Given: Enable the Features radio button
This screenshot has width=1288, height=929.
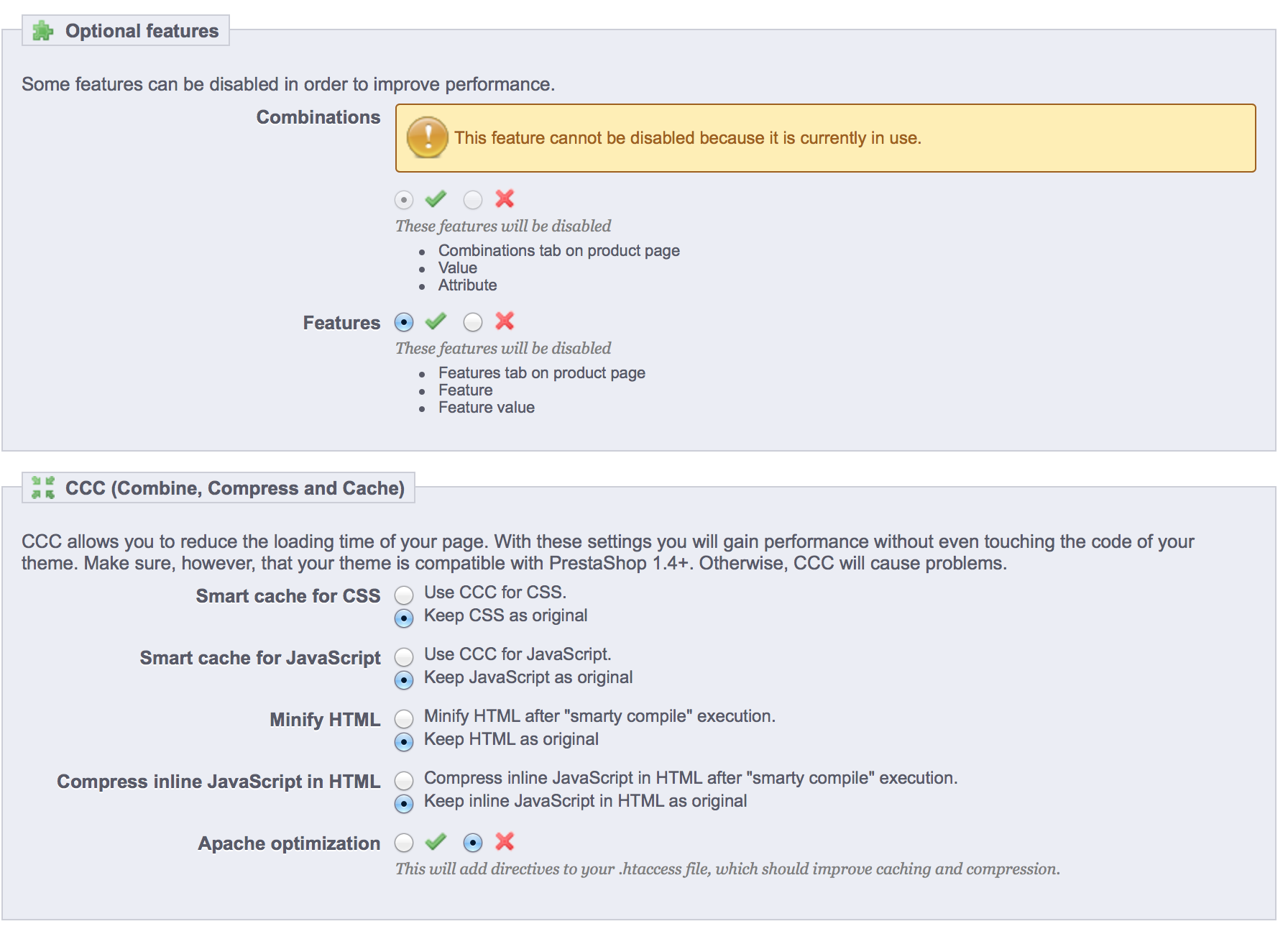Looking at the screenshot, I should [404, 322].
